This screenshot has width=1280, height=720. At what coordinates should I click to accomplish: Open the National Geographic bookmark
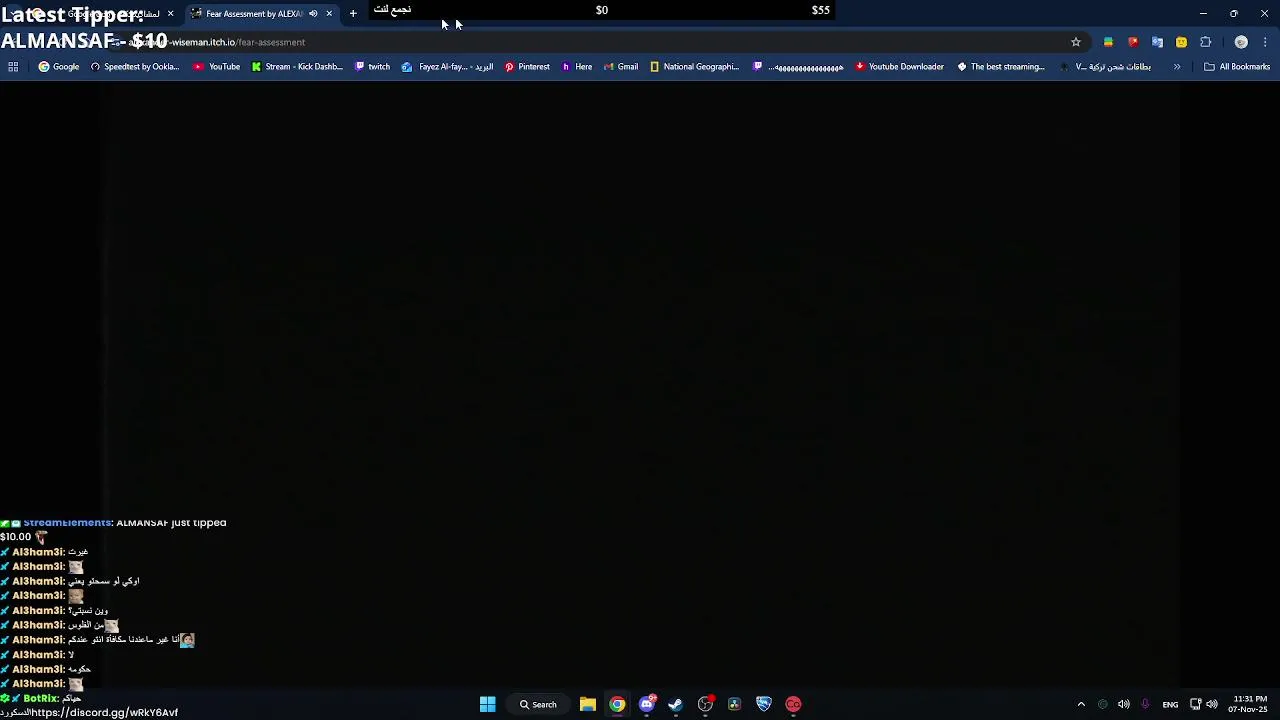(695, 67)
